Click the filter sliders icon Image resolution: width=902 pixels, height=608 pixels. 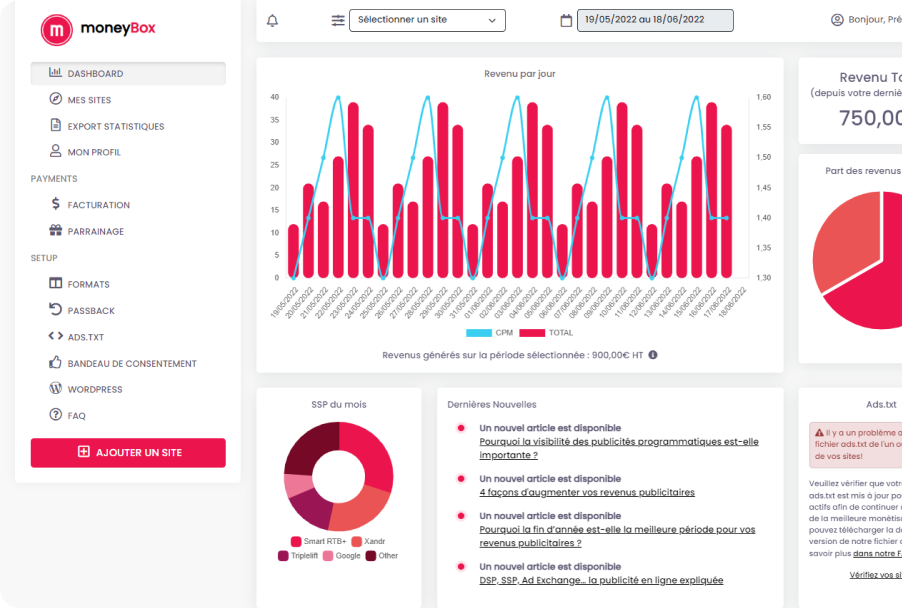point(338,21)
